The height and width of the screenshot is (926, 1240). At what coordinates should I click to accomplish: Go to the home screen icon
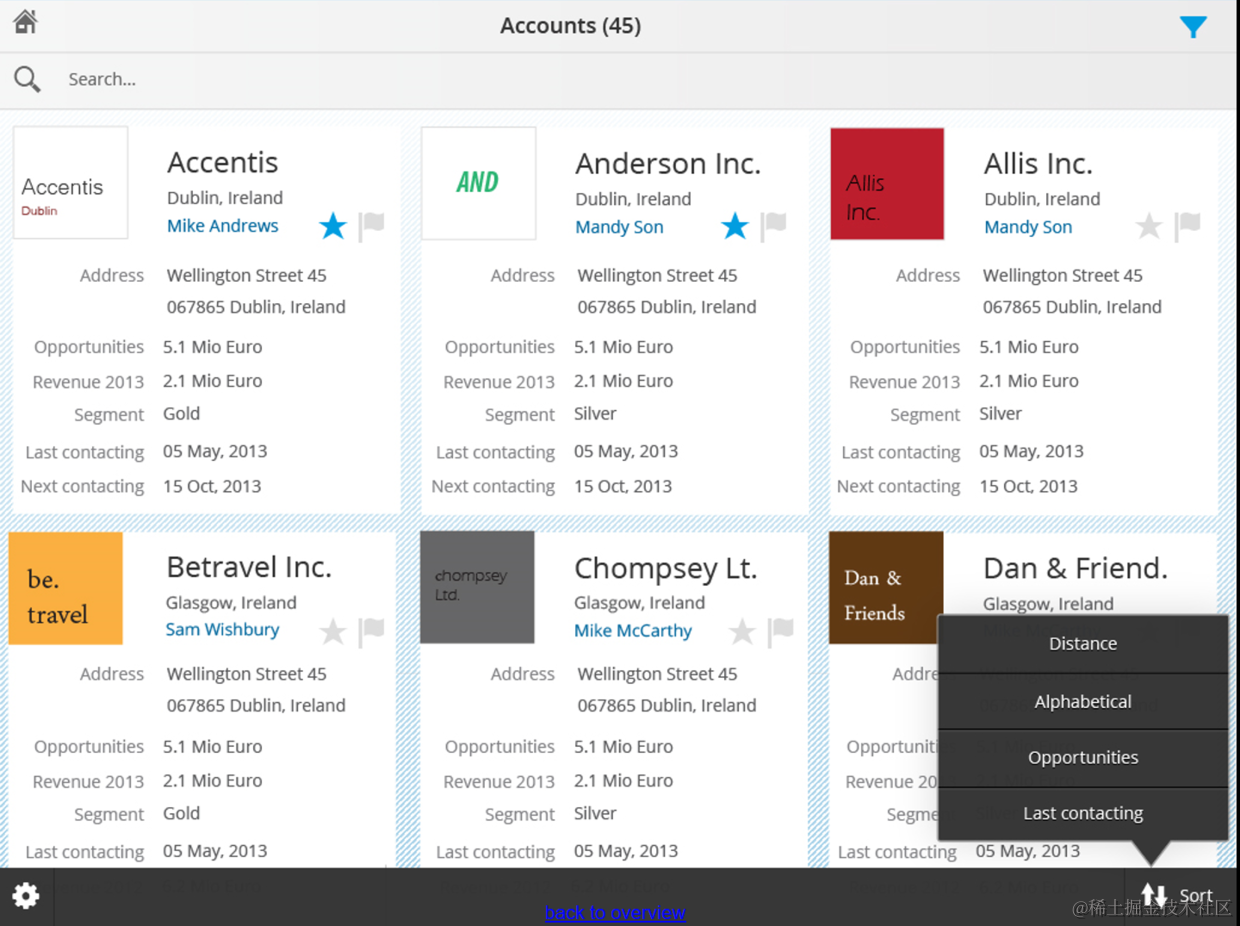click(x=25, y=22)
